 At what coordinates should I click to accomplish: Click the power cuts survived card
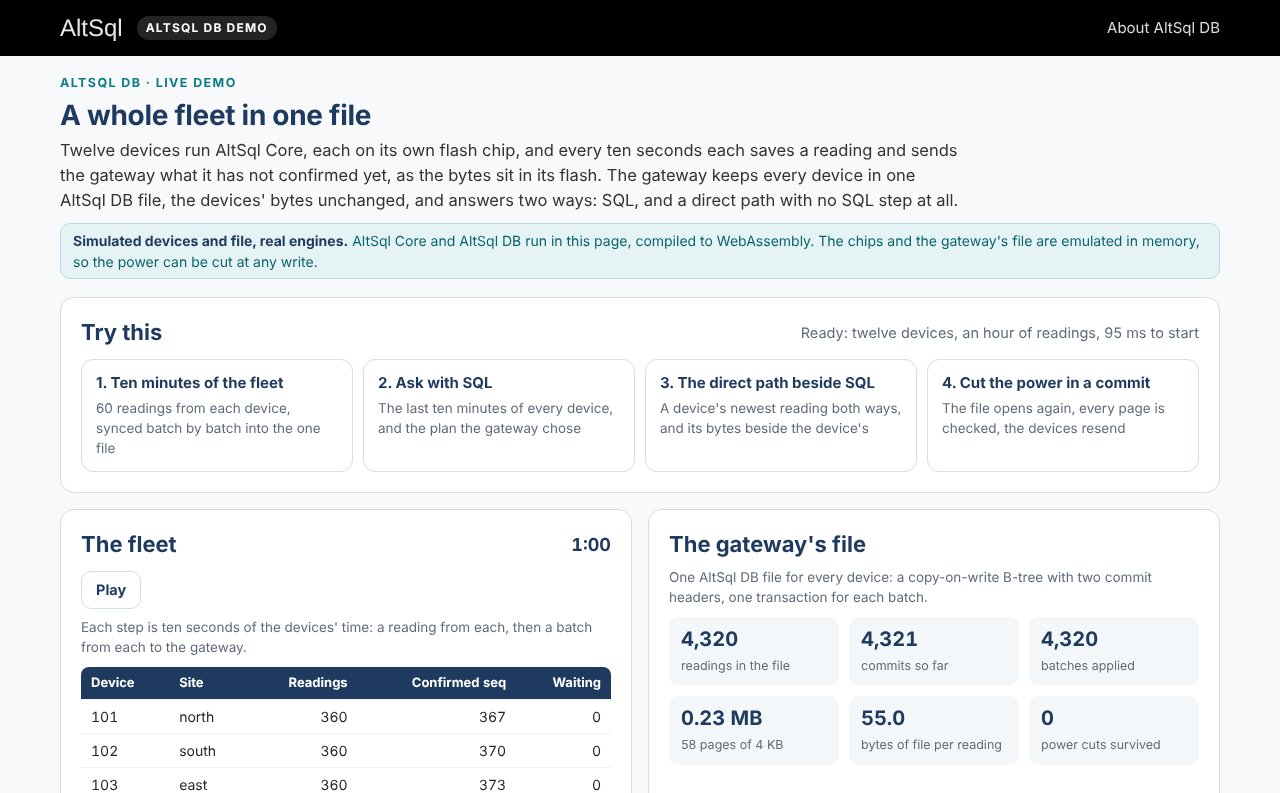1114,730
